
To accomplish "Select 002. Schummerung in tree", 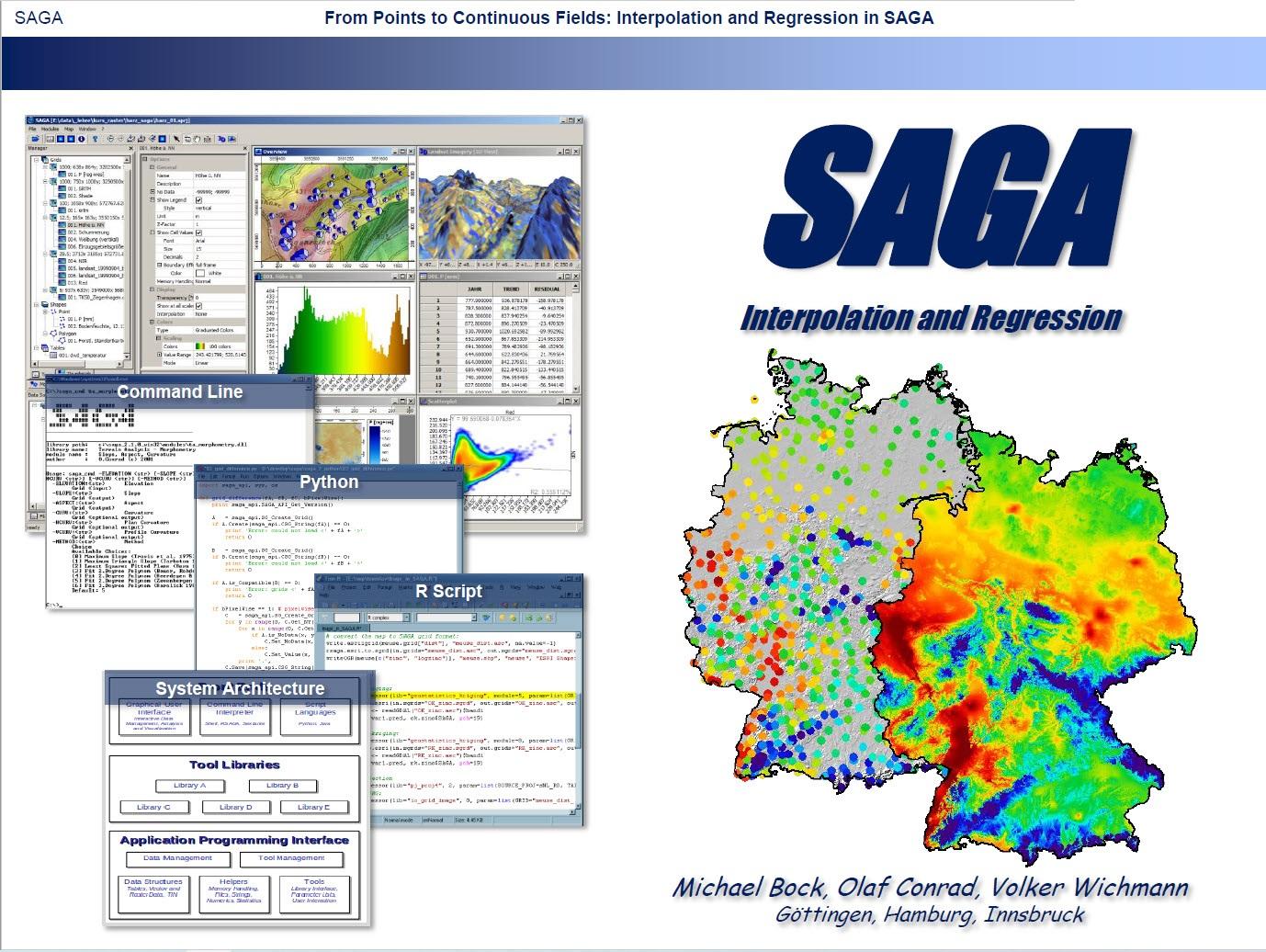I will click(88, 232).
